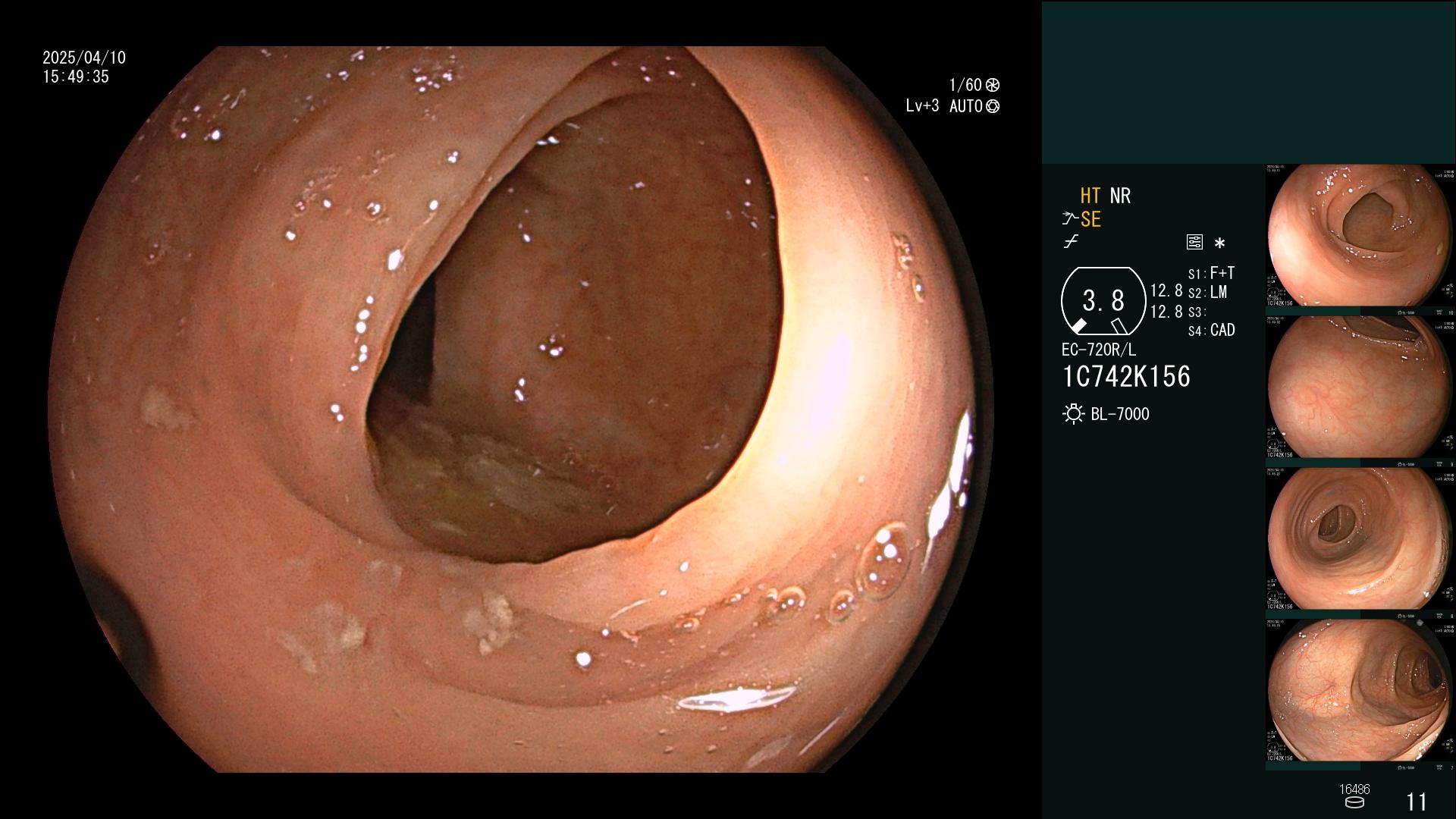Click the light source lamp icon
Image resolution: width=1456 pixels, height=819 pixels.
pyautogui.click(x=1073, y=414)
